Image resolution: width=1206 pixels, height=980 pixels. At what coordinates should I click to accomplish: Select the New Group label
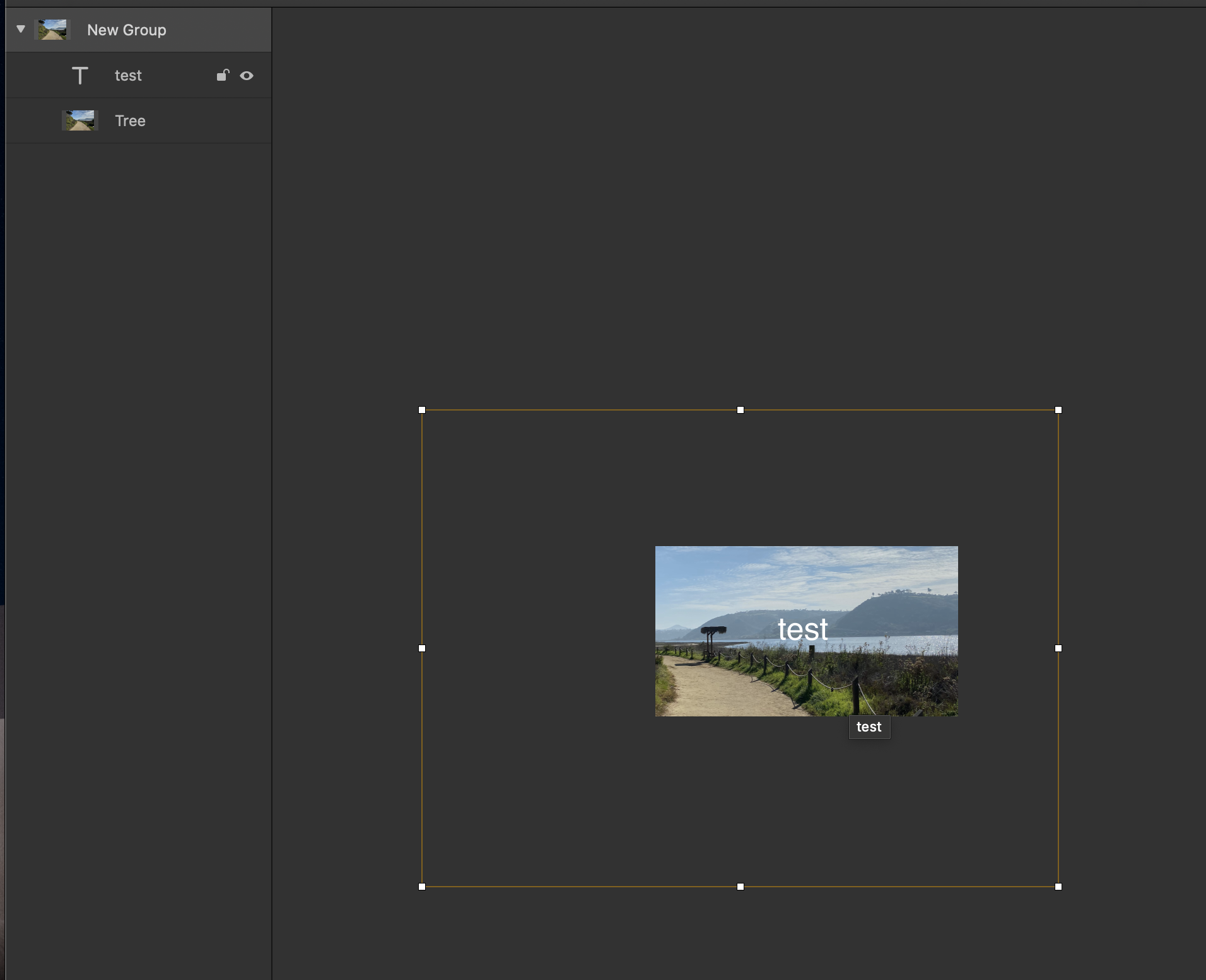pos(127,30)
